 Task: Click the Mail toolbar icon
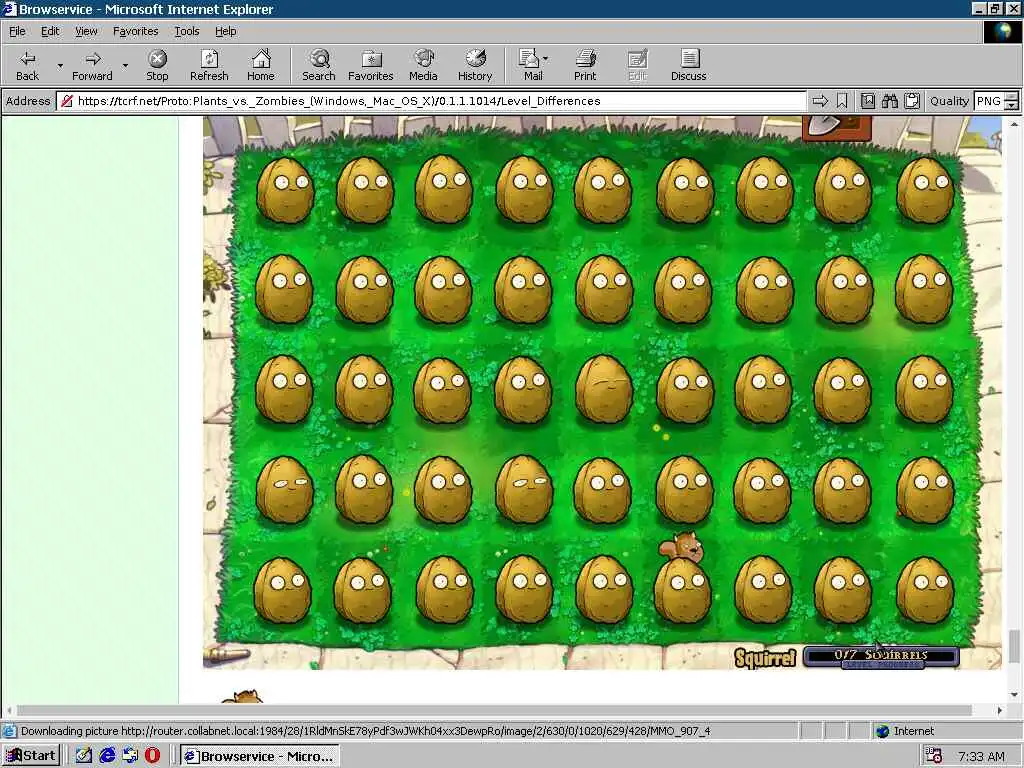(530, 65)
